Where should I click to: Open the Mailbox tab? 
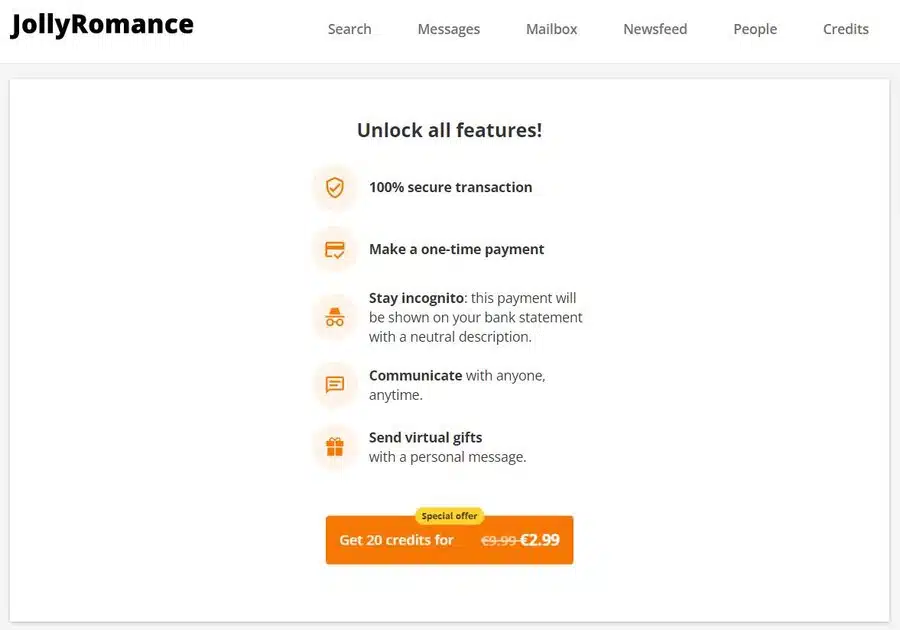point(552,29)
